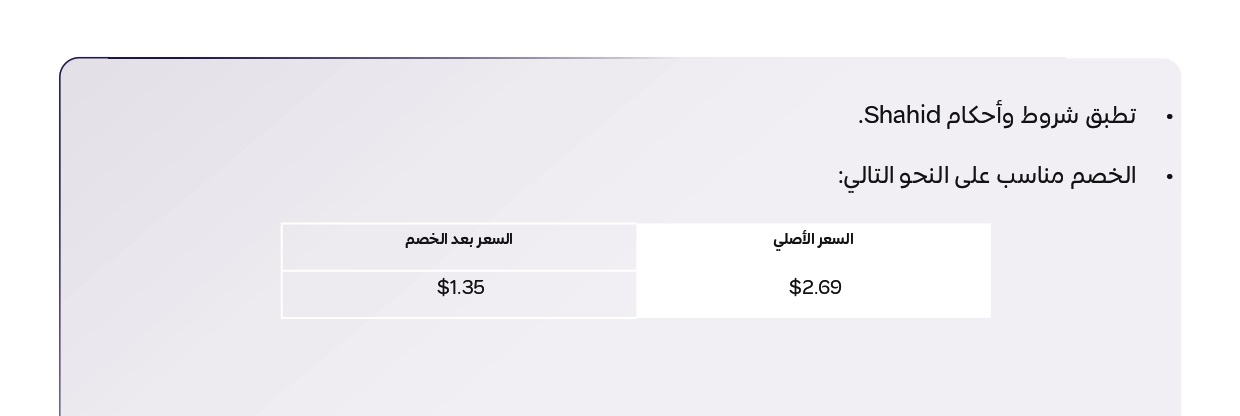Click the word "السعر" in the discounted price header
The height and width of the screenshot is (416, 1240).
tap(494, 239)
